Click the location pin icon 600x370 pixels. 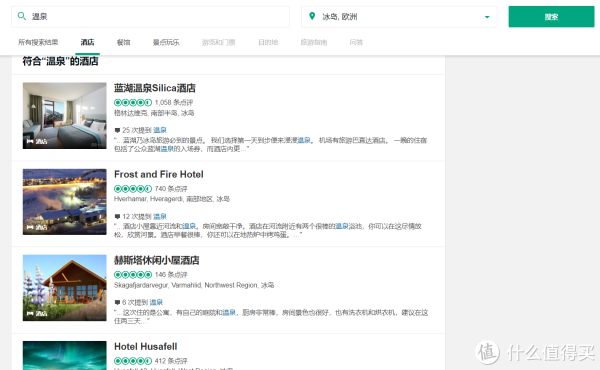point(312,16)
